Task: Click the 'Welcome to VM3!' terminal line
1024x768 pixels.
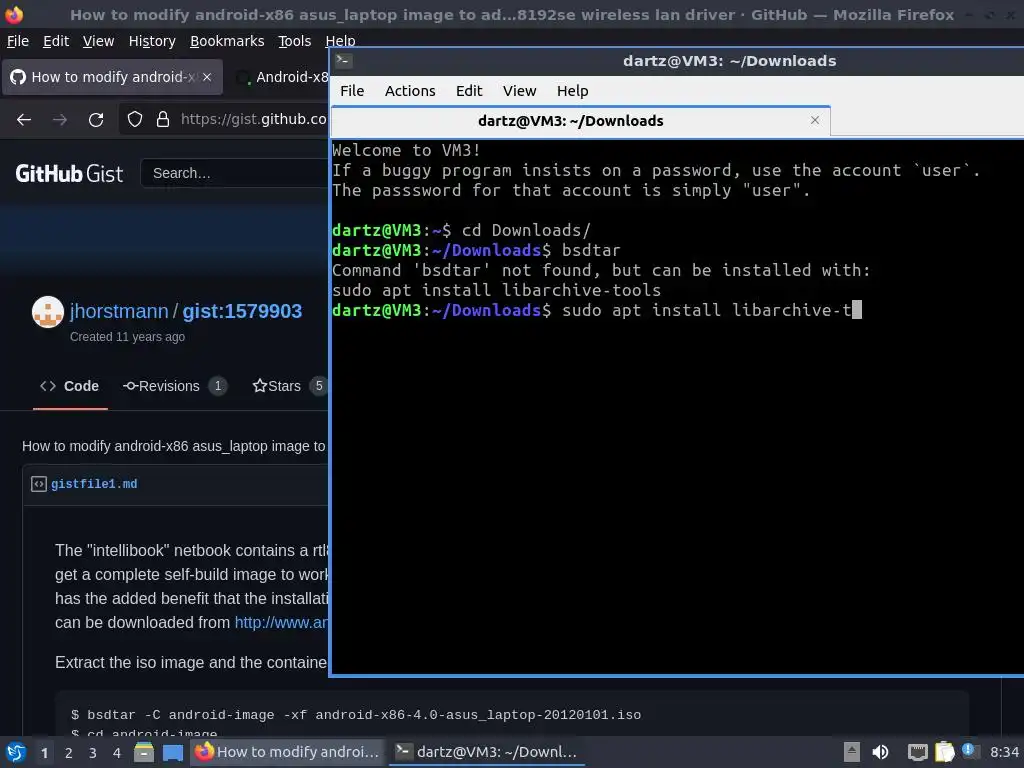Action: pos(406,150)
